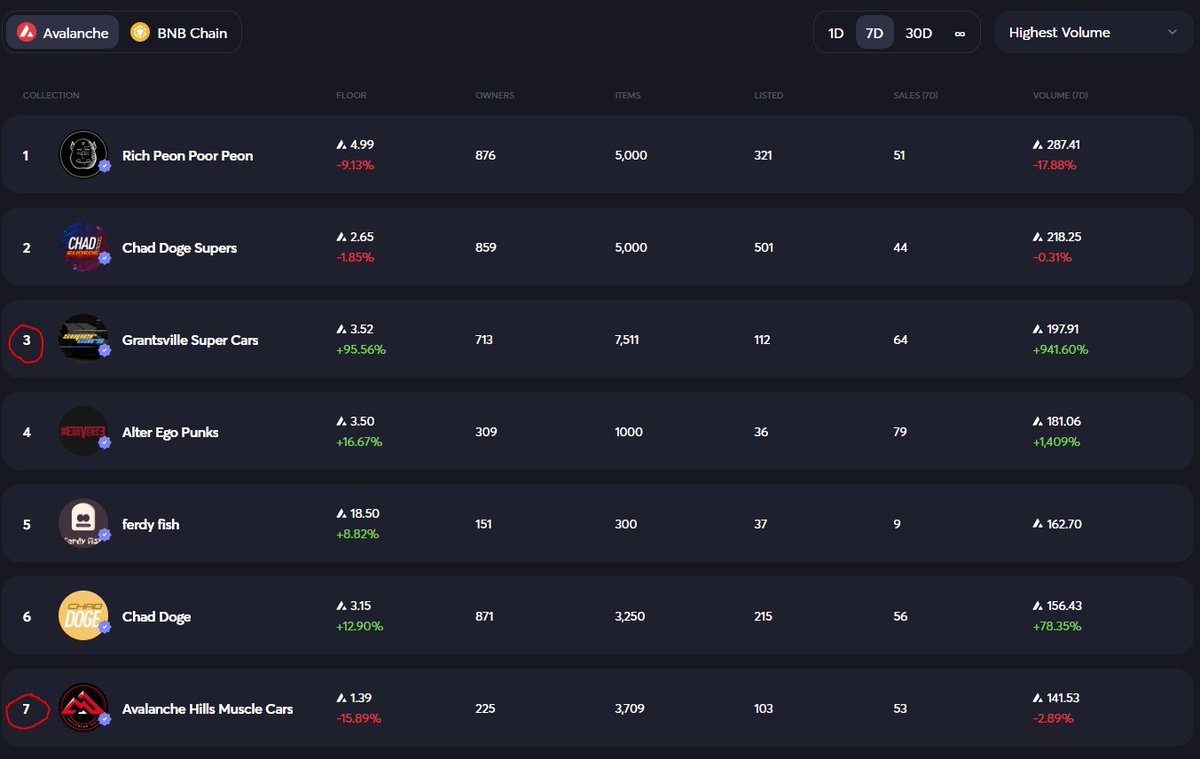1200x759 pixels.
Task: Select the Avalanche chain tab
Action: point(63,33)
